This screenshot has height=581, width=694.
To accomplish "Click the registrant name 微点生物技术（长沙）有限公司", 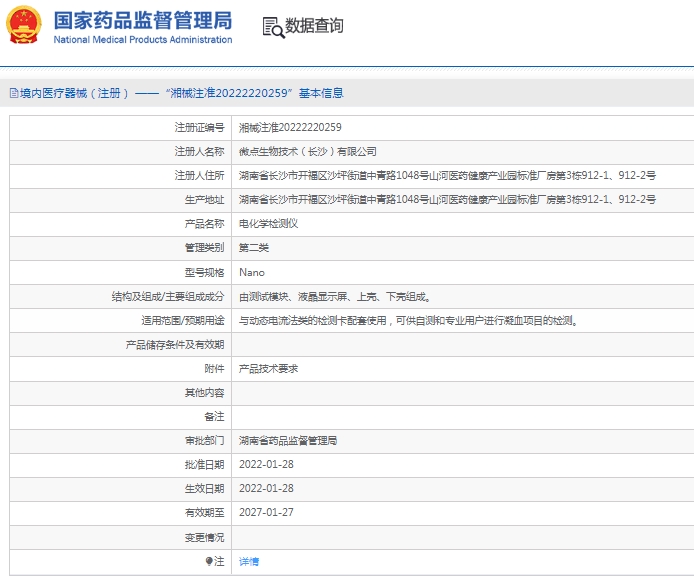I will [308, 152].
